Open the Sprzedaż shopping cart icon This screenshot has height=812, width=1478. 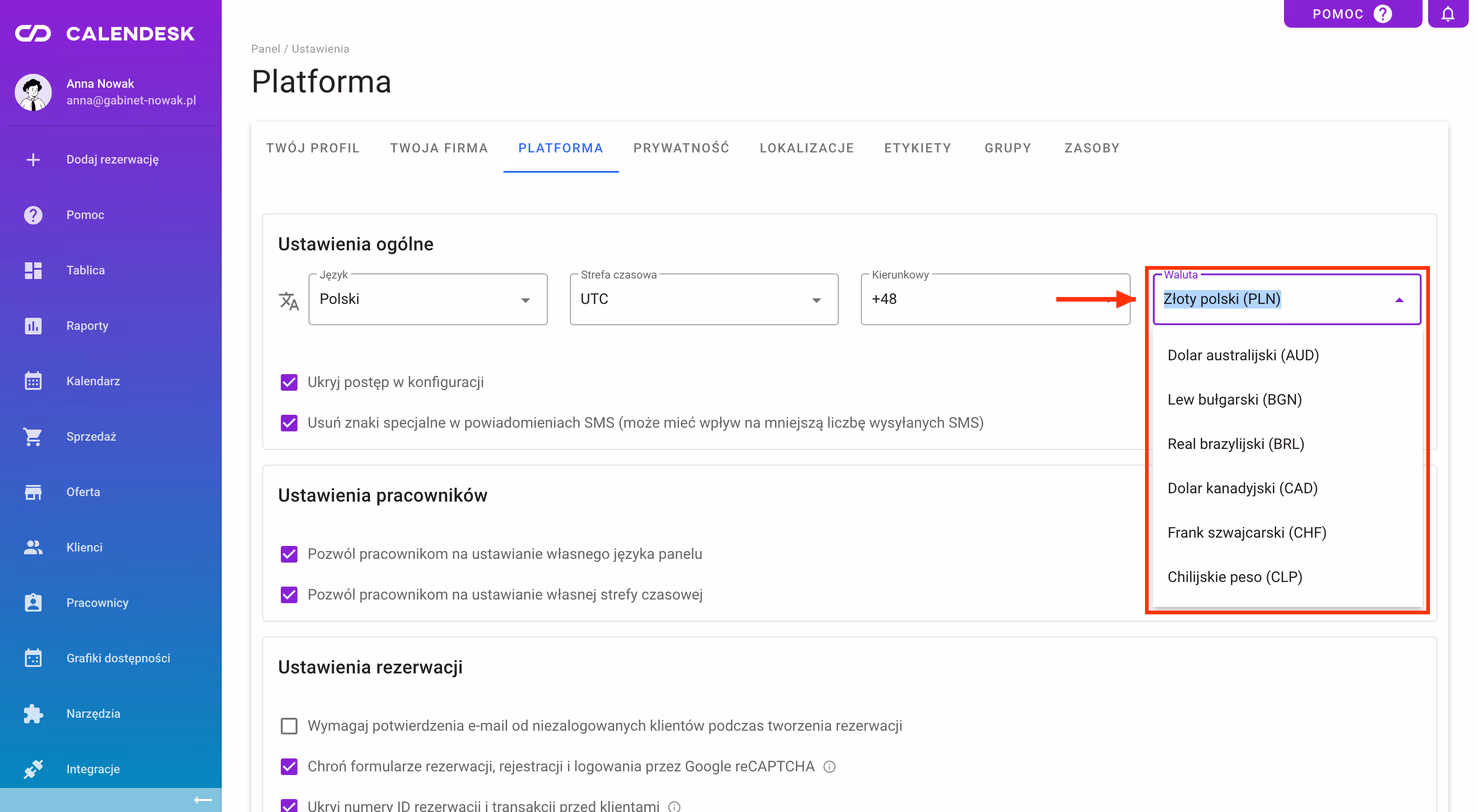[33, 437]
